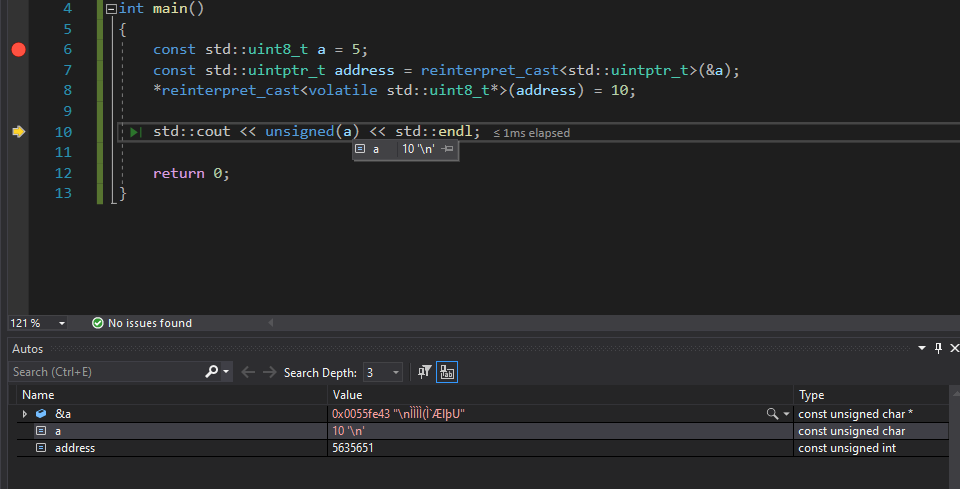This screenshot has width=960, height=489.
Task: Expand the &a variable row
Action: click(24, 414)
